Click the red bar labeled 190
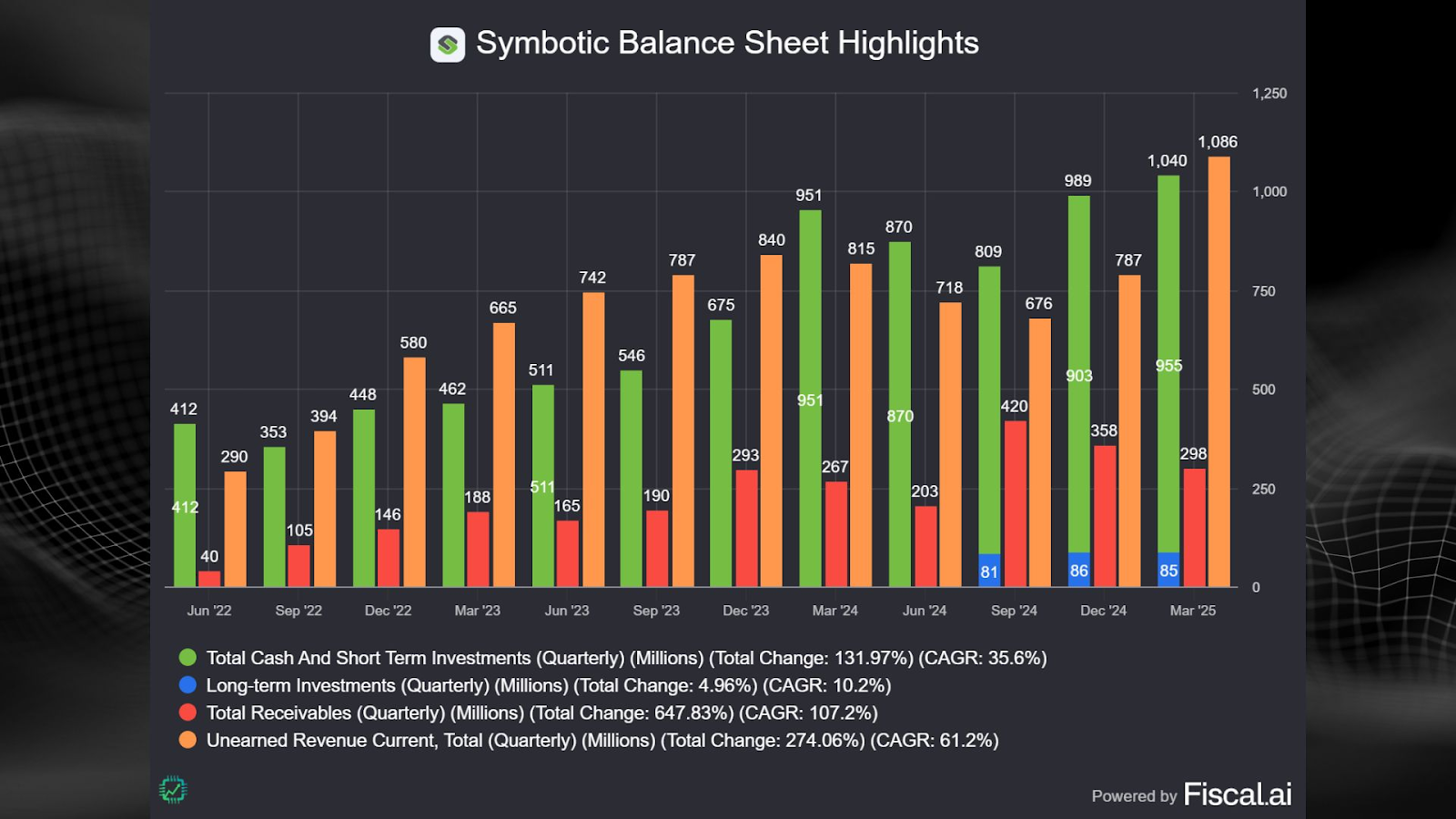The image size is (1456, 819). pyautogui.click(x=657, y=549)
